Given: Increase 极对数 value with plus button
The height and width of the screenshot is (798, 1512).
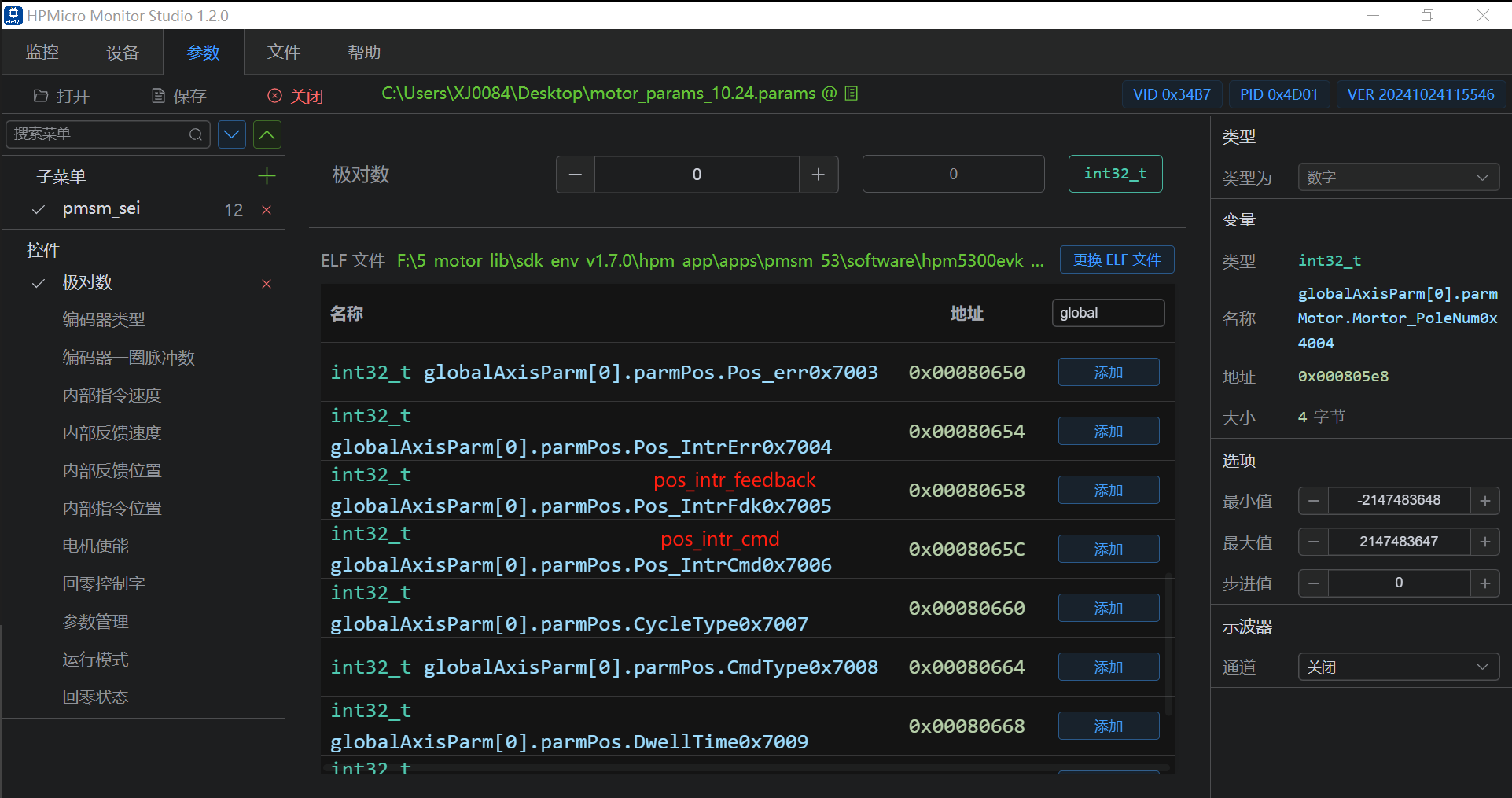Looking at the screenshot, I should [819, 175].
